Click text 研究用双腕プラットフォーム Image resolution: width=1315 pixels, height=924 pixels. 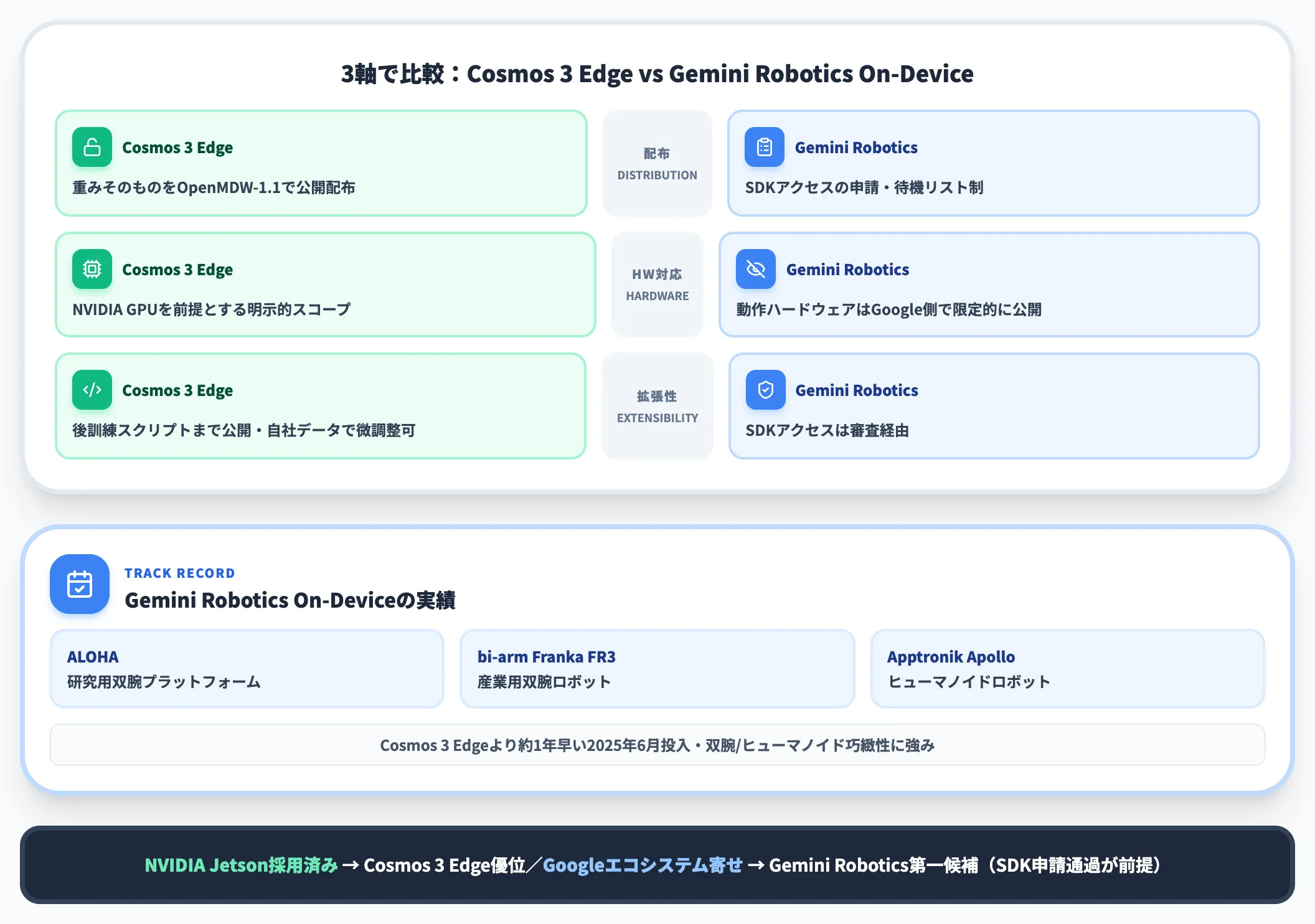(x=164, y=682)
